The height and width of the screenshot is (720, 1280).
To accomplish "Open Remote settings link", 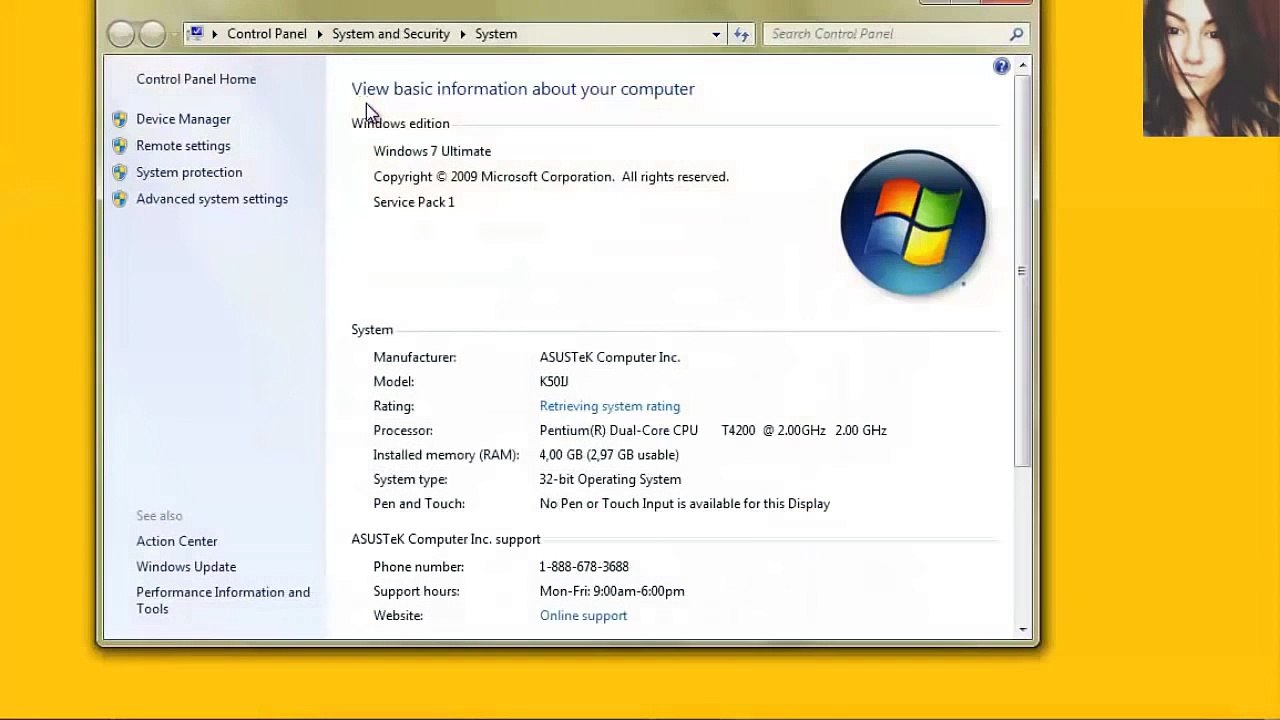I will click(183, 146).
